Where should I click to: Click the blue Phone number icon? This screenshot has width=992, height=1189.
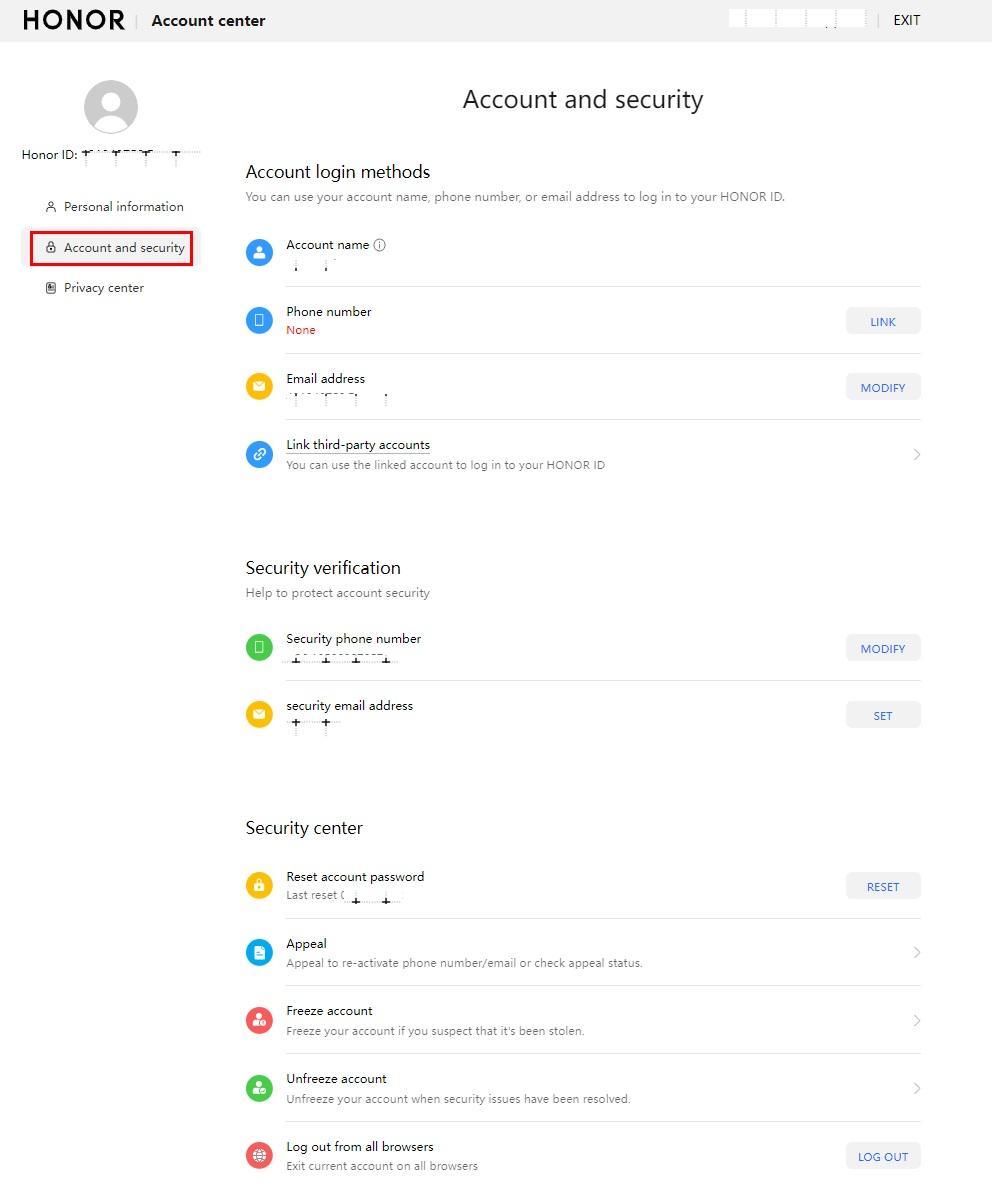pos(259,320)
